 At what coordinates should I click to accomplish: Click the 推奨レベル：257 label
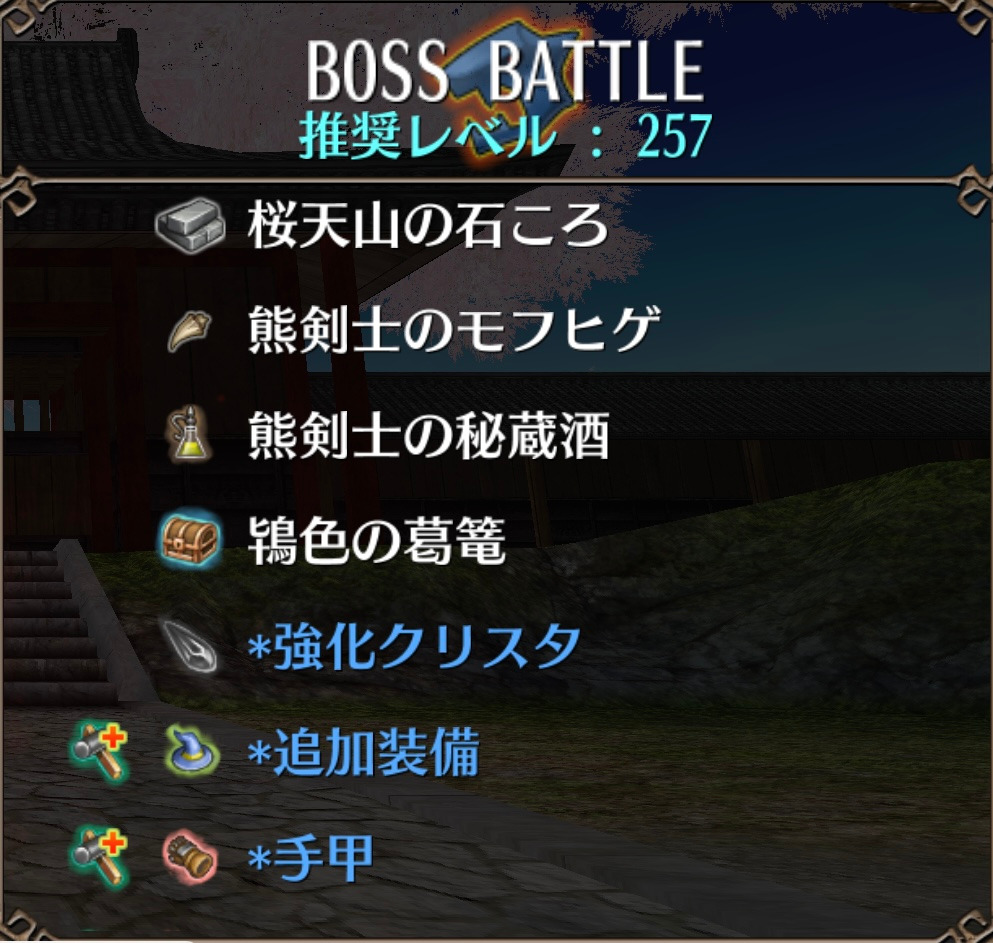(505, 136)
